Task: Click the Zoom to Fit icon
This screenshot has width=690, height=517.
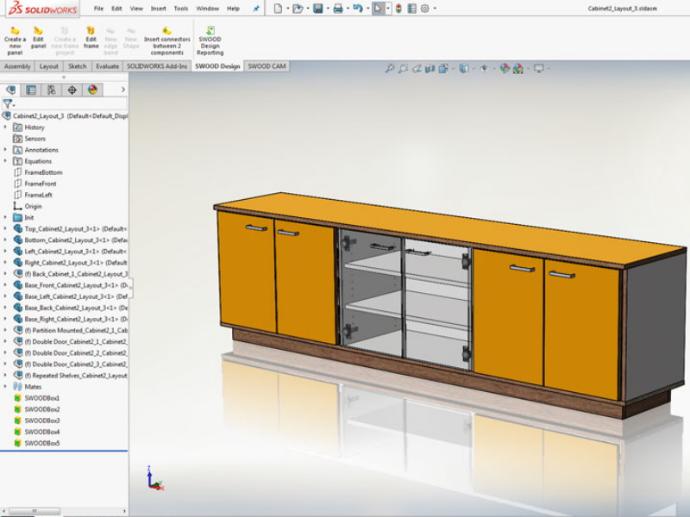Action: (390, 69)
